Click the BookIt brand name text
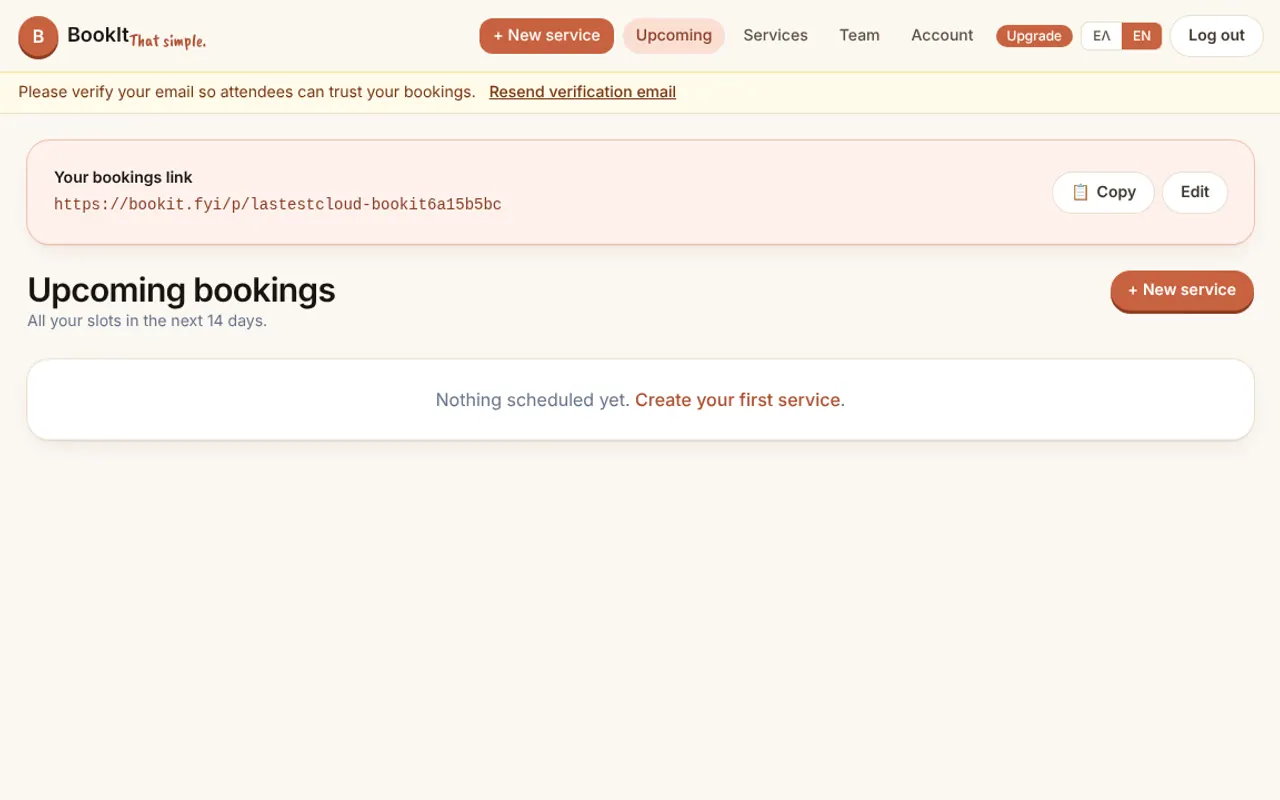The width and height of the screenshot is (1280, 800). tap(98, 35)
